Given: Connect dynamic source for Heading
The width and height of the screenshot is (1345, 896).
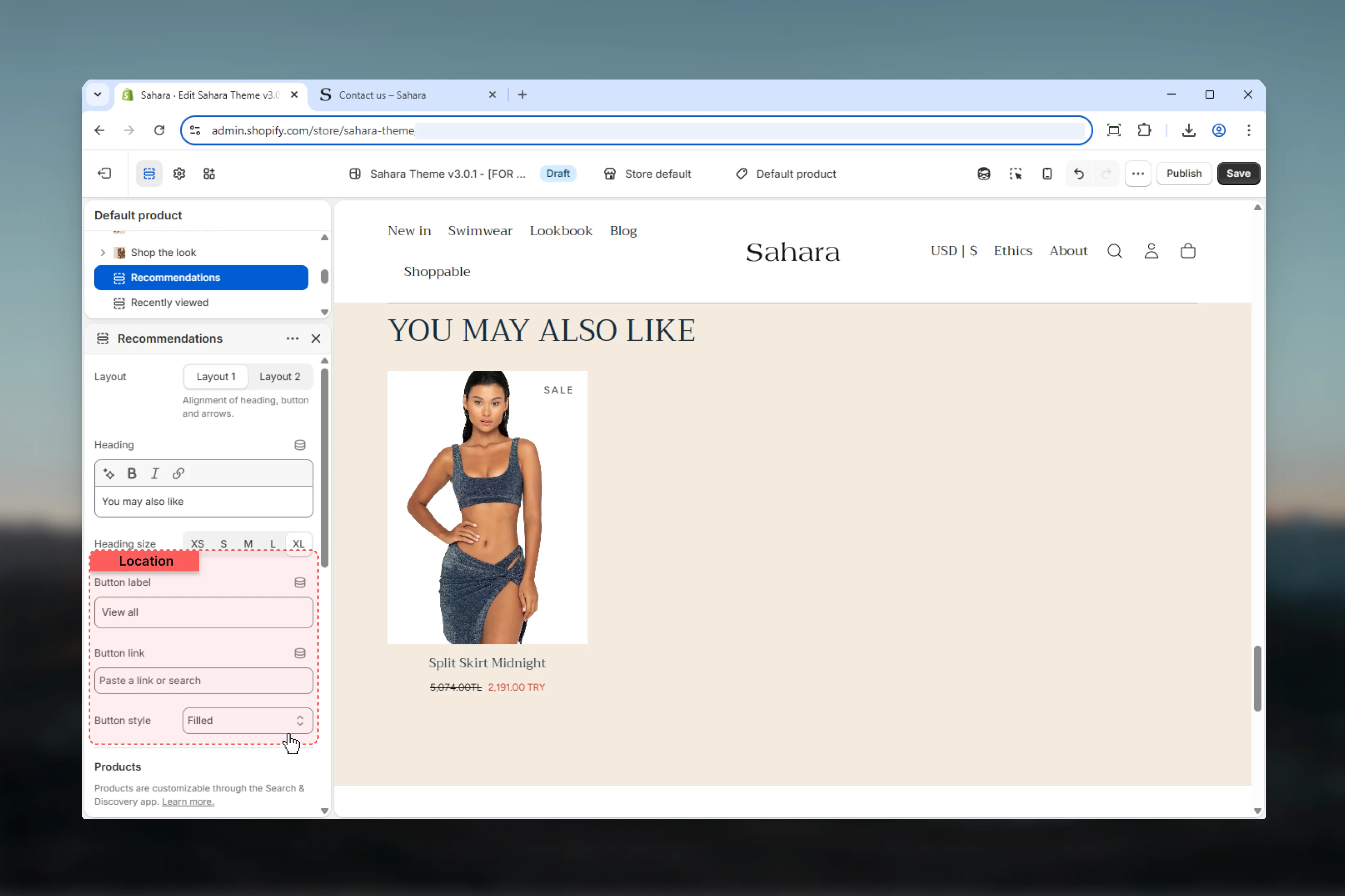Looking at the screenshot, I should [x=299, y=445].
